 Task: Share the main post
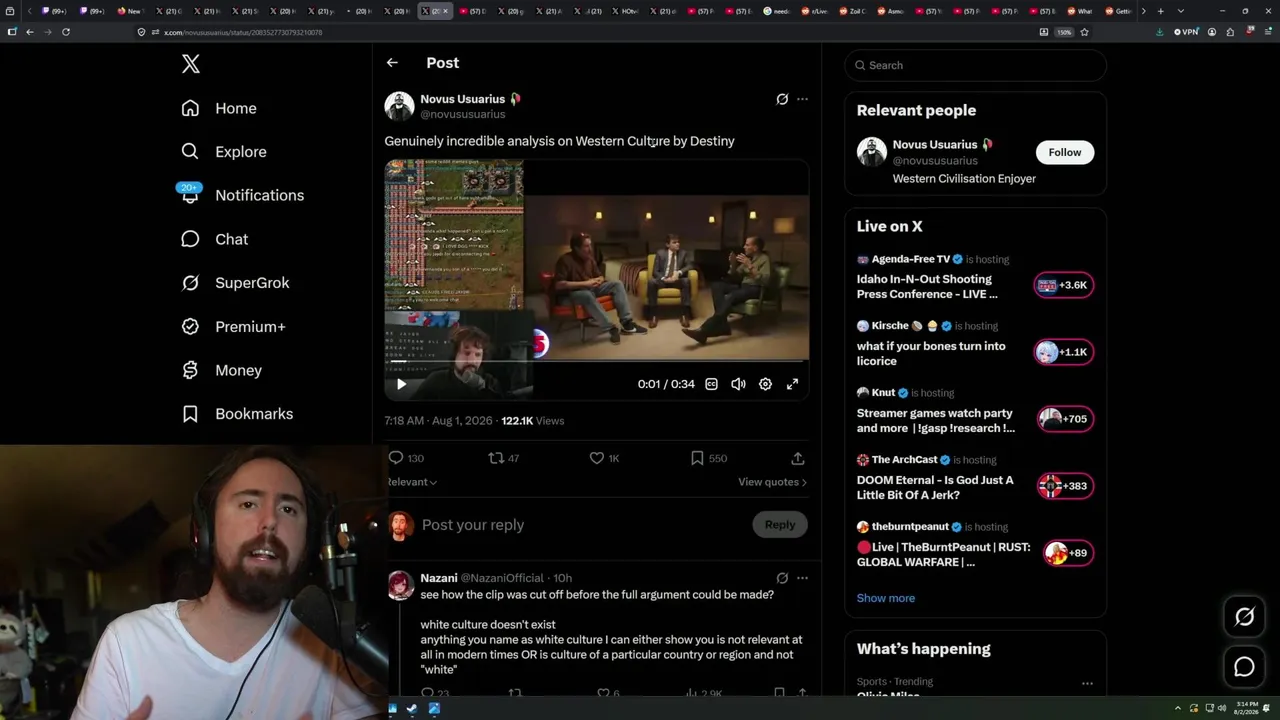pos(797,458)
